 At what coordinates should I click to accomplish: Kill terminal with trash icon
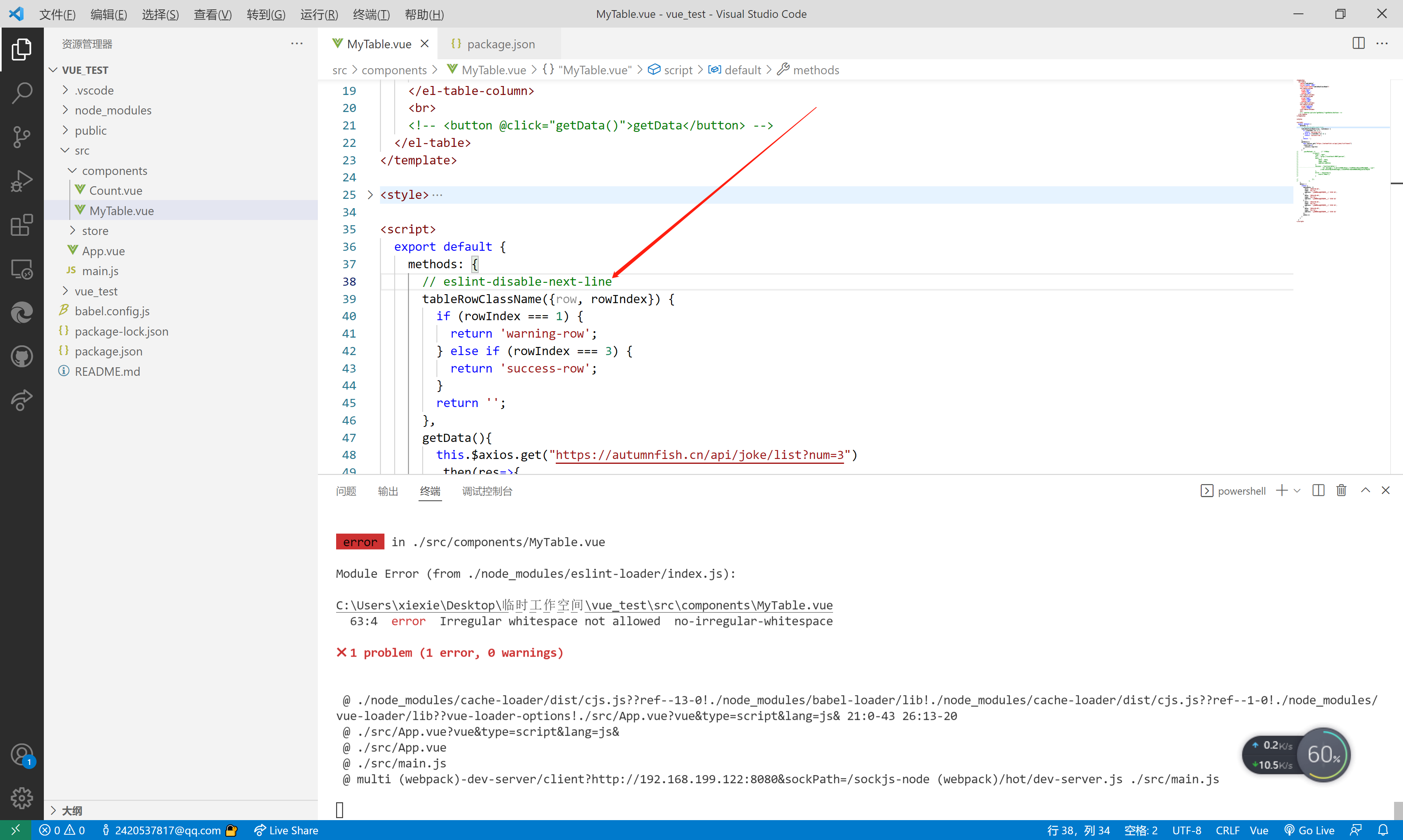pyautogui.click(x=1341, y=490)
